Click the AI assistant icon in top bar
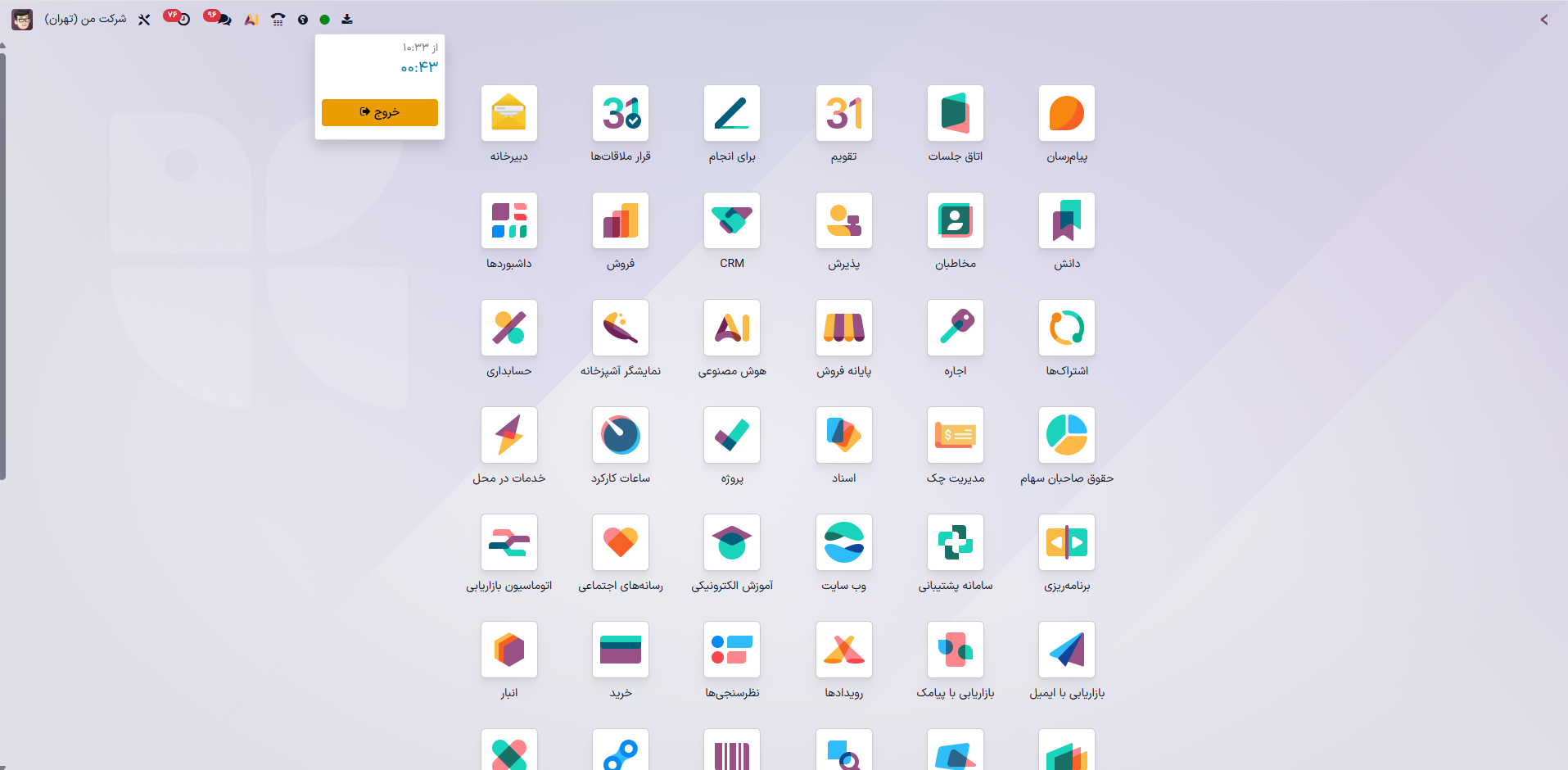This screenshot has width=1568, height=770. click(x=251, y=20)
